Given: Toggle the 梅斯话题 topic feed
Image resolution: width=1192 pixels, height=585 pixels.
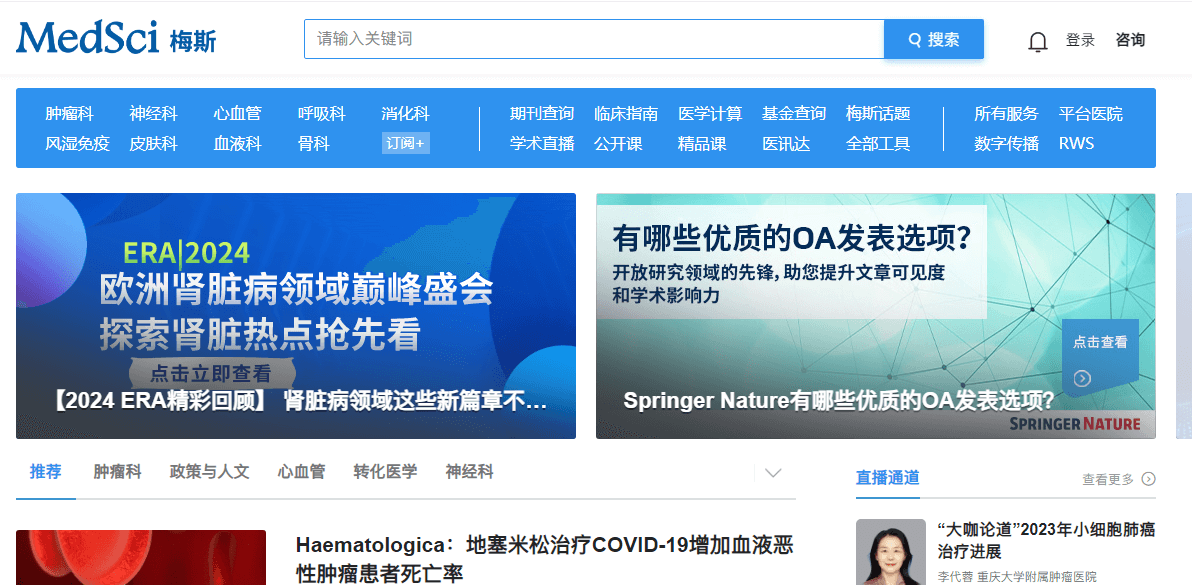Looking at the screenshot, I should (878, 114).
